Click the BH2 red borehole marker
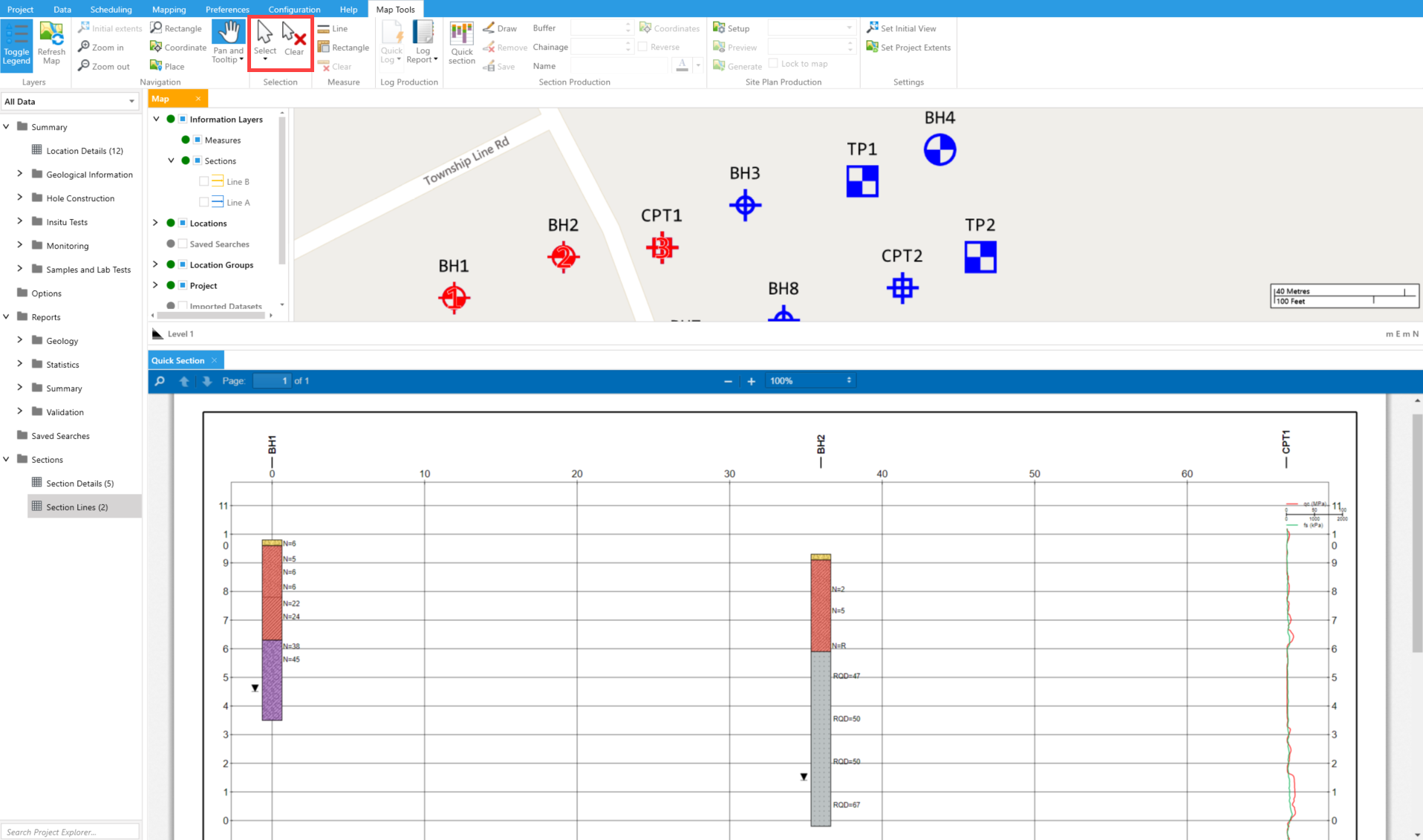 (x=564, y=257)
